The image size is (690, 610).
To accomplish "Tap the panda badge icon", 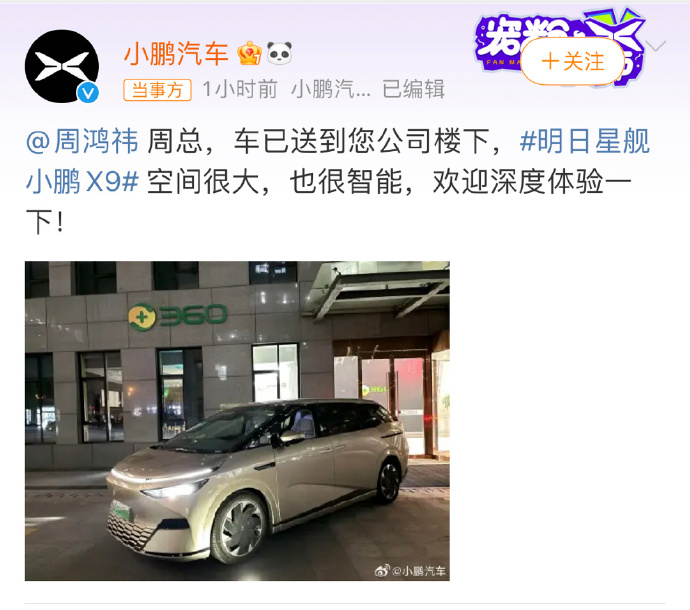I will pyautogui.click(x=280, y=53).
